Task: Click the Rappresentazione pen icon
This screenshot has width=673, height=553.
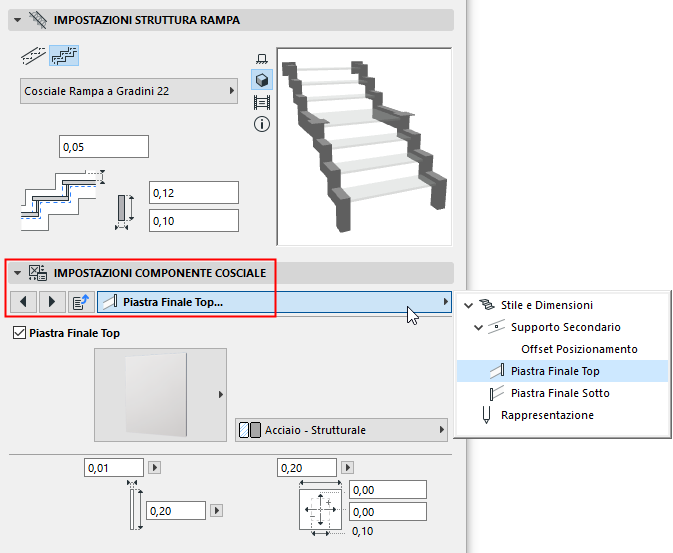Action: (x=486, y=415)
